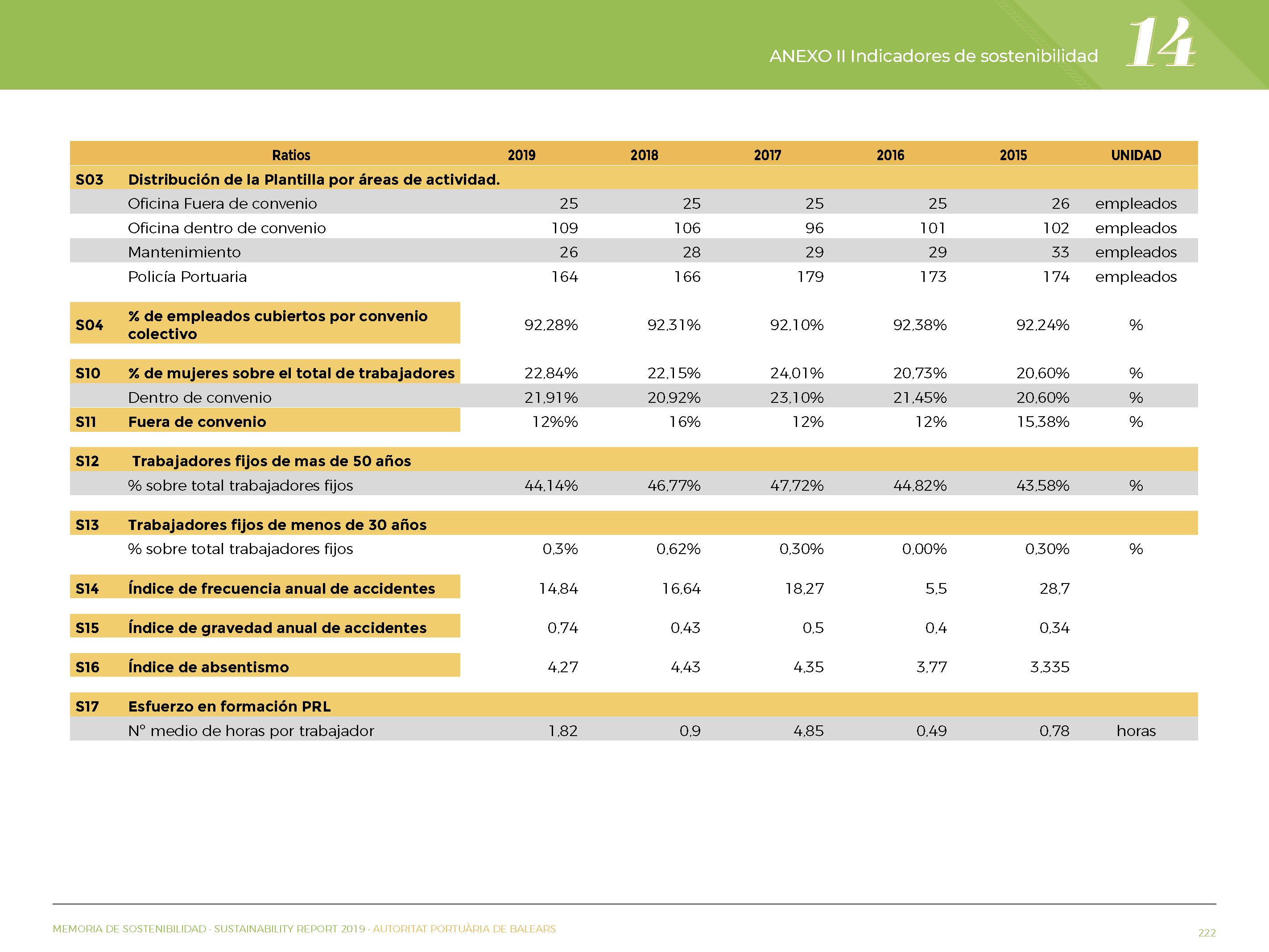Click the S04 '% de empleados cubiertos por convenio colectivo' heading
Image resolution: width=1269 pixels, height=952 pixels.
[278, 325]
